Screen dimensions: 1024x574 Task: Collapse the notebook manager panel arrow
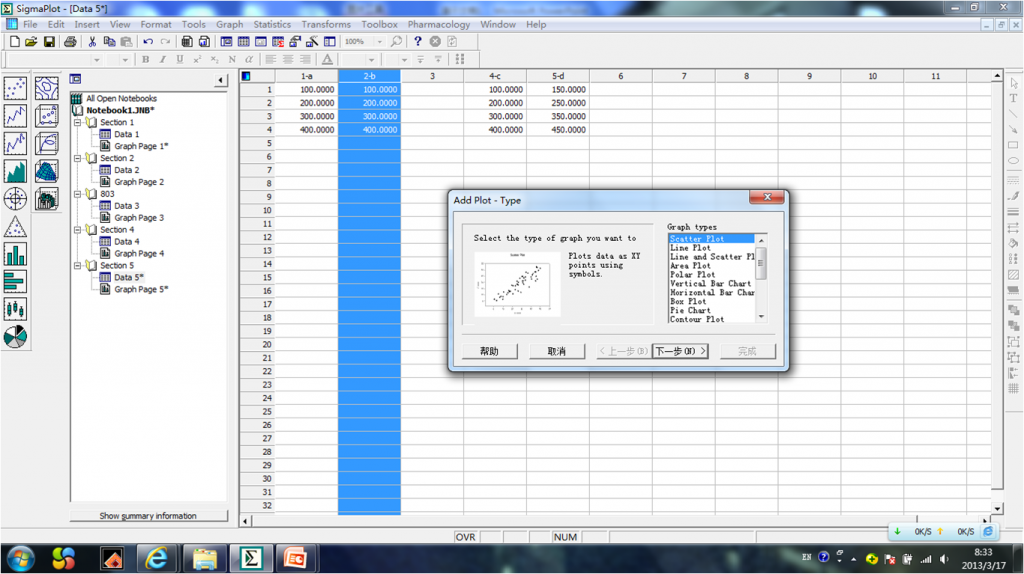(221, 80)
